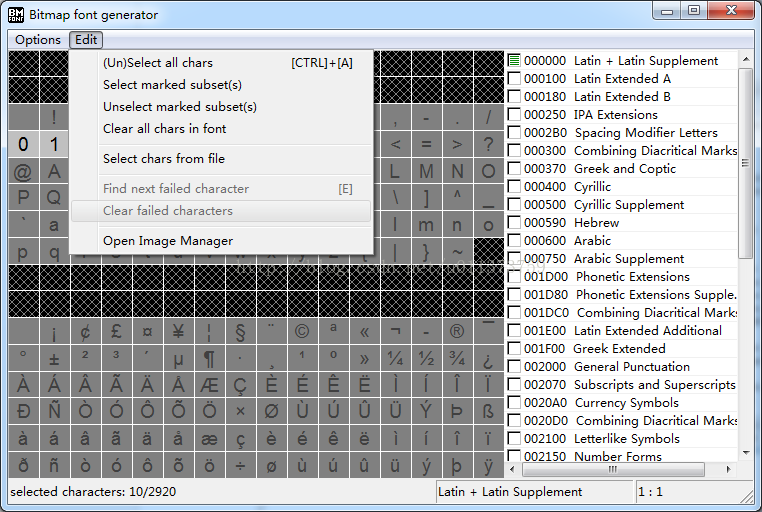Choose Select chars from file

pyautogui.click(x=221, y=158)
